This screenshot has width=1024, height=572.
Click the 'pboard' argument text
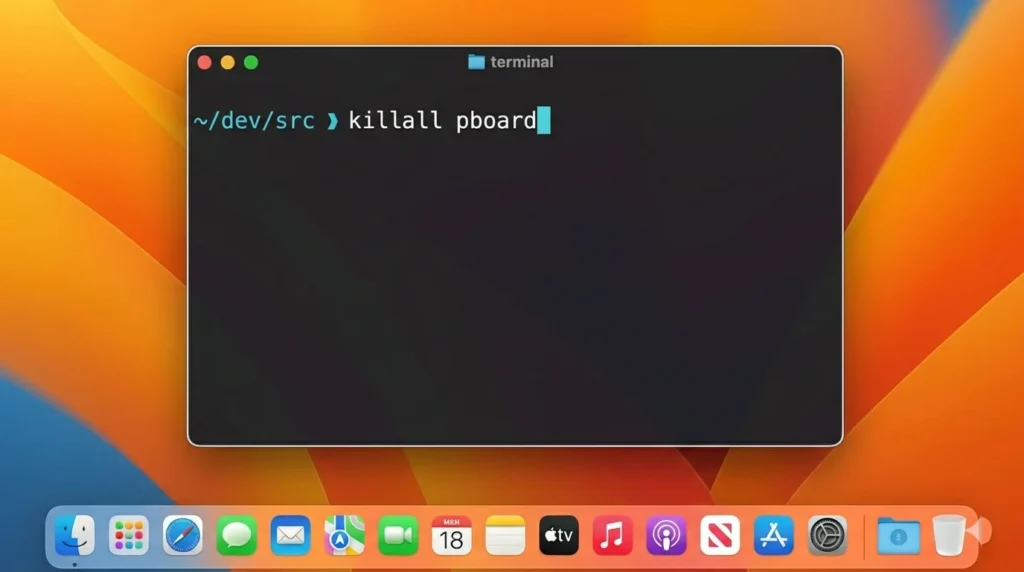coord(496,121)
